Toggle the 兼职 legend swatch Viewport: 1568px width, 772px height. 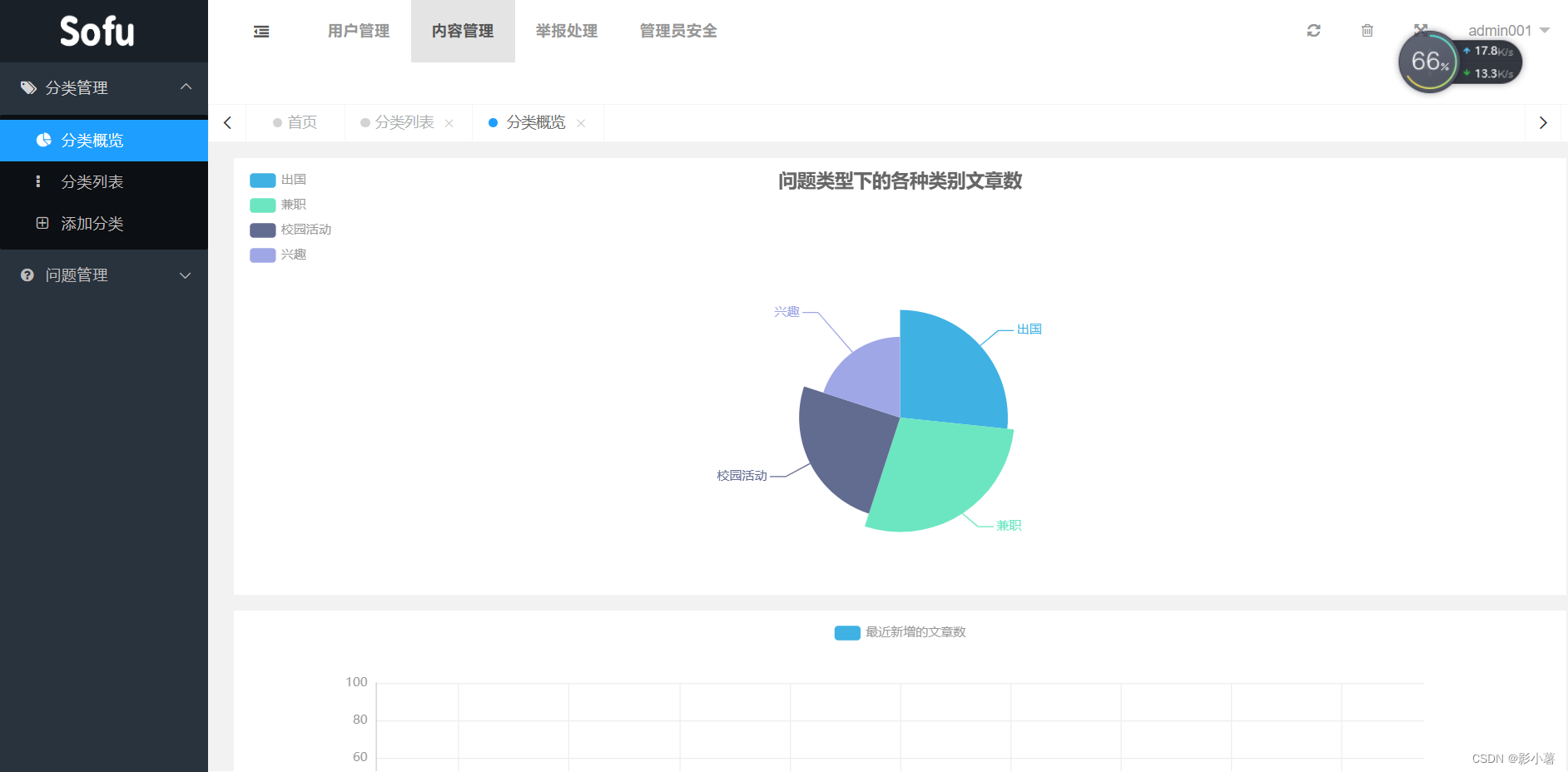pyautogui.click(x=263, y=205)
